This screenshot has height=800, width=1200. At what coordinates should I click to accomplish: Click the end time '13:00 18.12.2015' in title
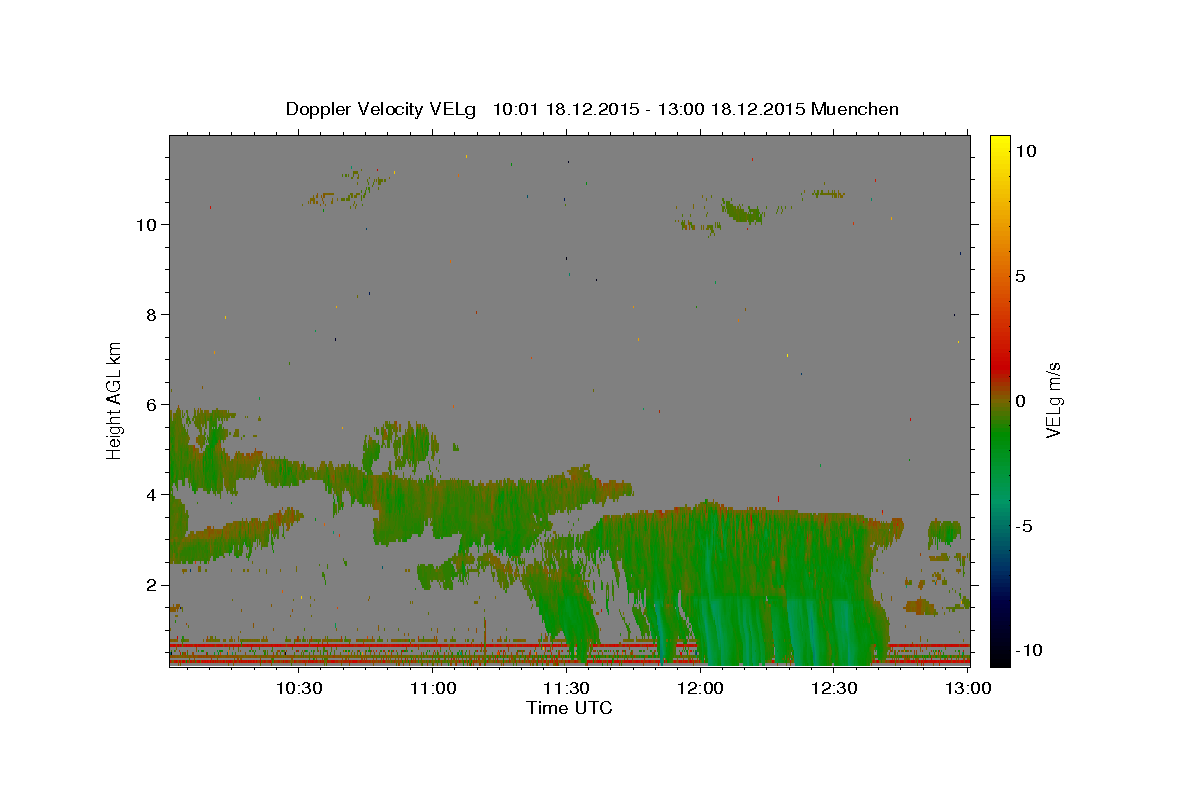(x=730, y=109)
